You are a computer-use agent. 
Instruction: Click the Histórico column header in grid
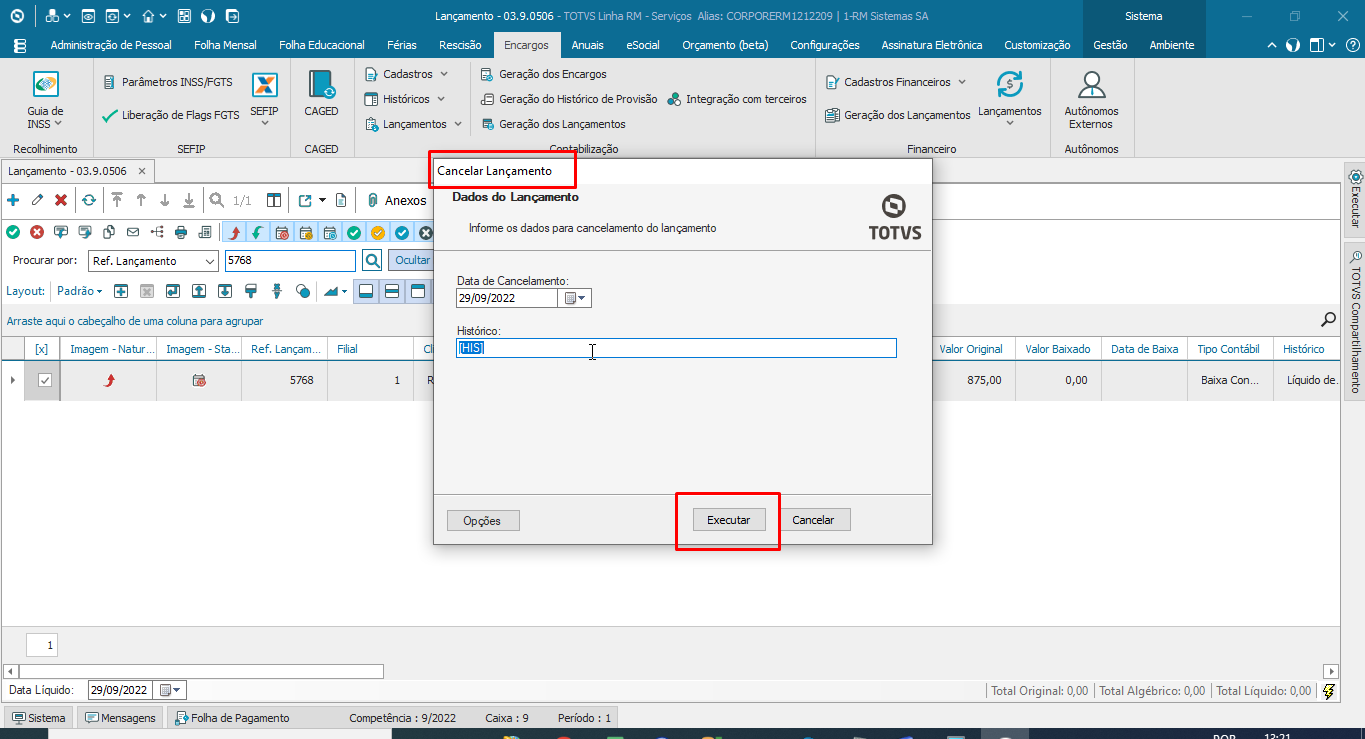tap(1304, 349)
